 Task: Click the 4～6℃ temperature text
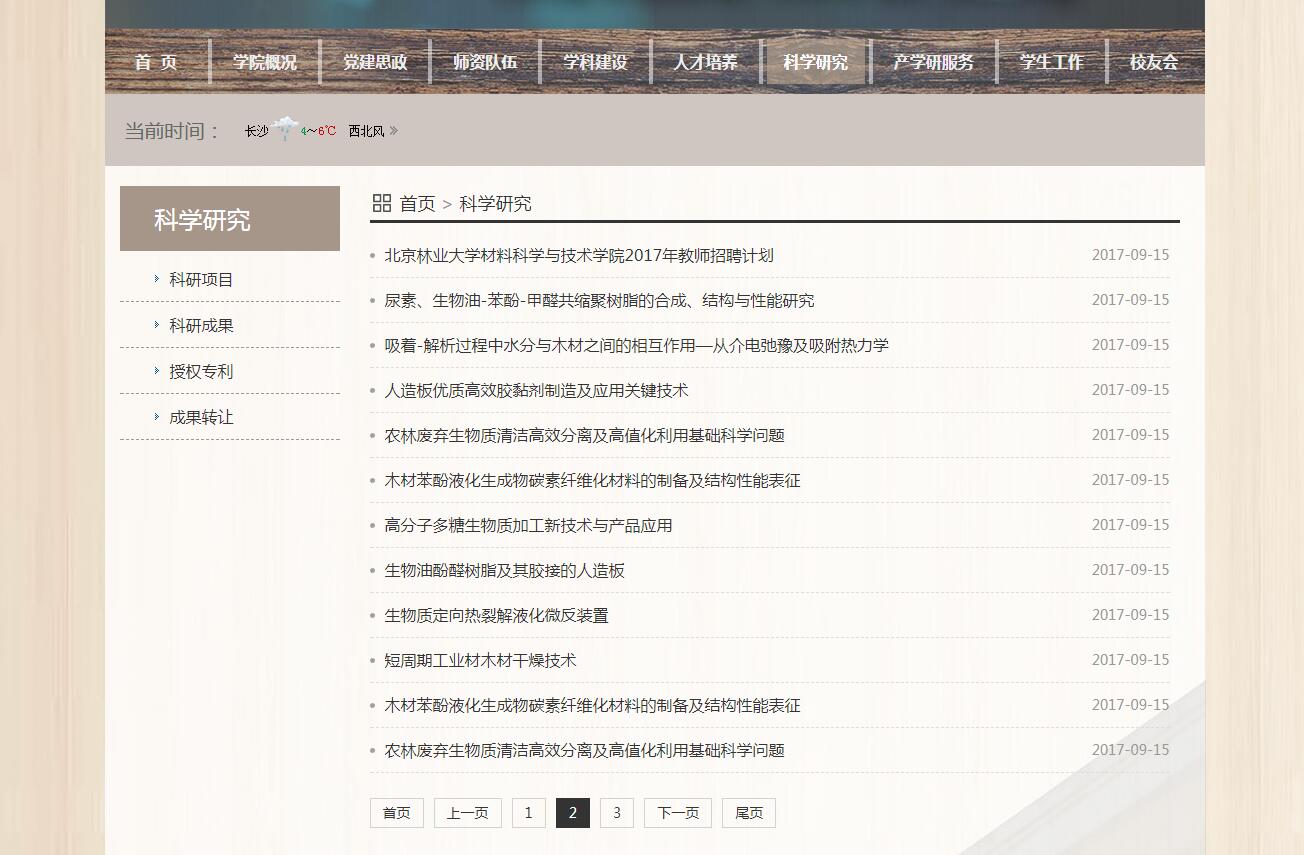(319, 131)
